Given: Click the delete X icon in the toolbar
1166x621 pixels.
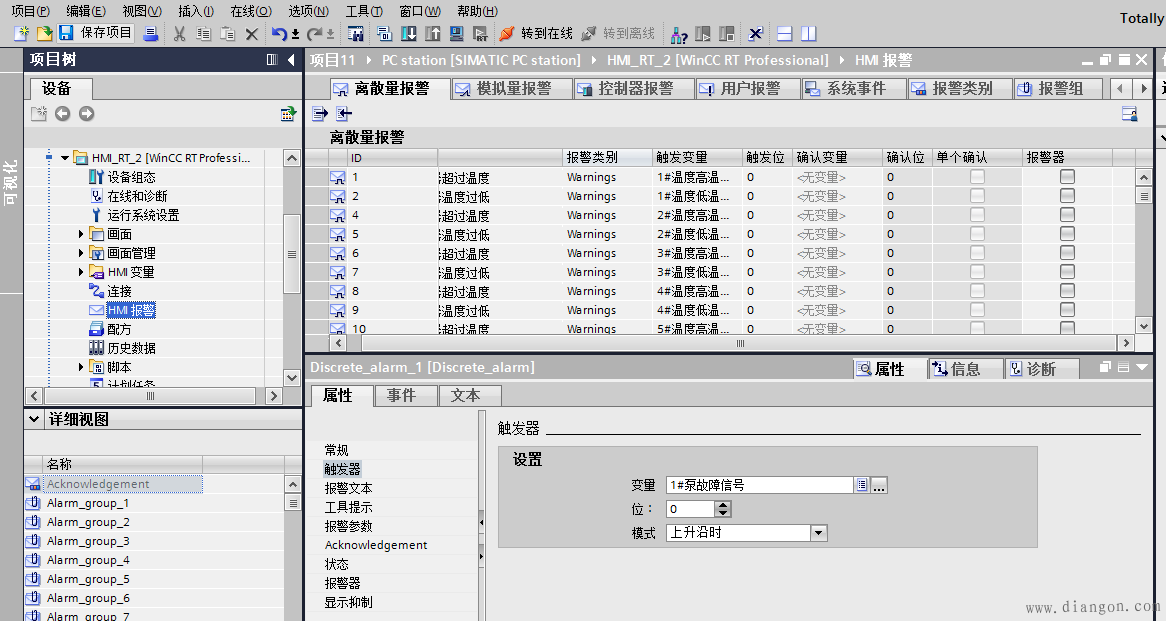Looking at the screenshot, I should pyautogui.click(x=252, y=34).
